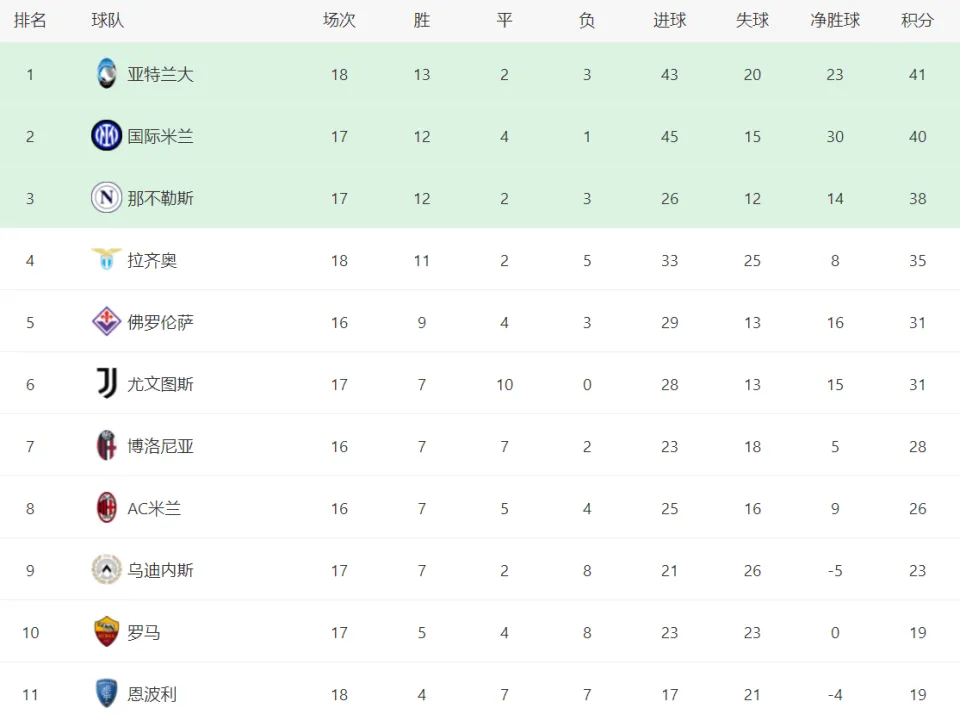Click the 进球 column header

(x=670, y=20)
